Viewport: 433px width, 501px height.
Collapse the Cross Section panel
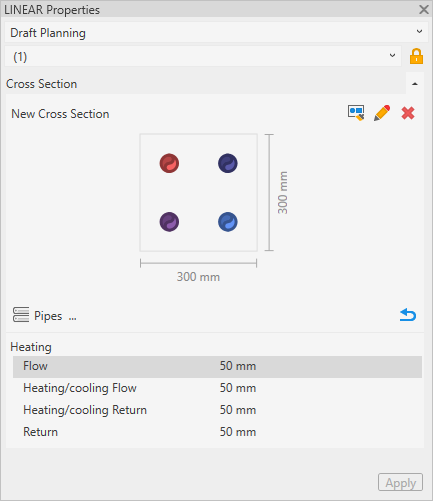click(415, 84)
